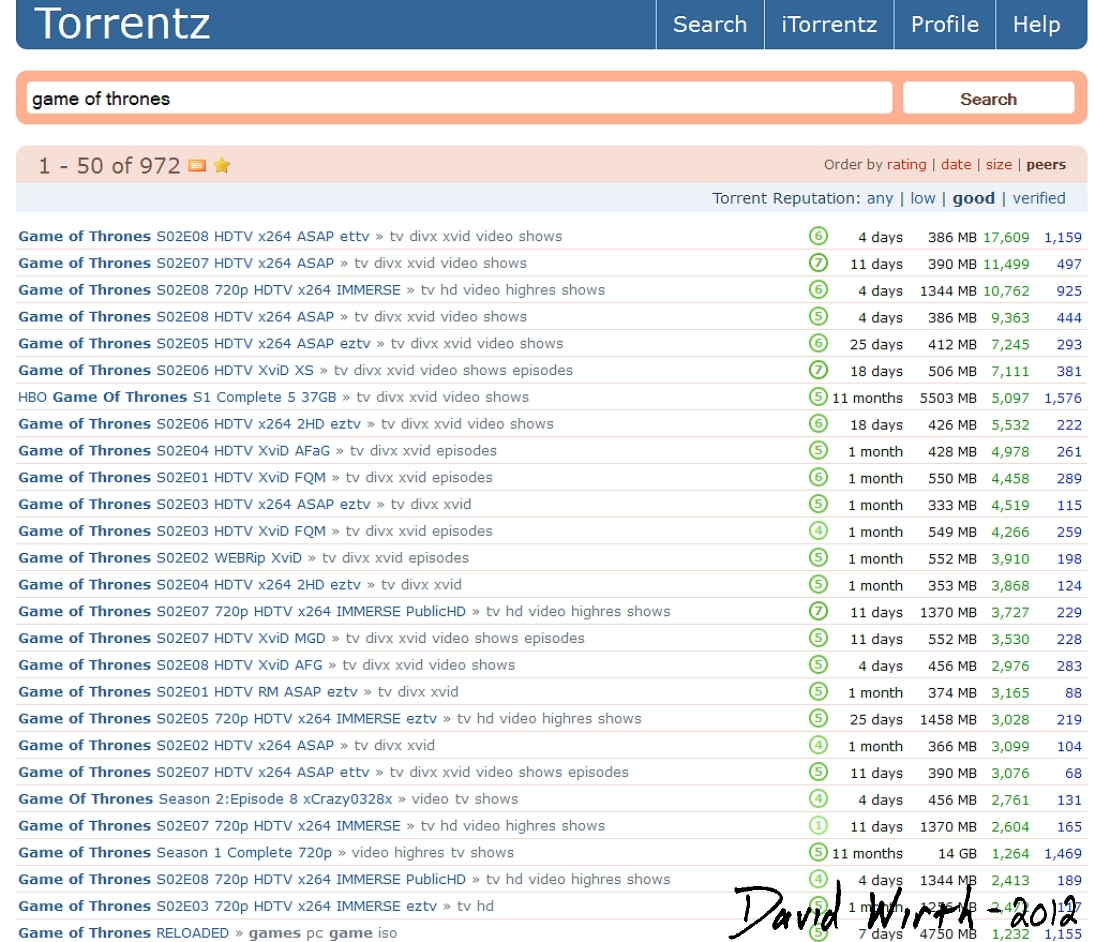The width and height of the screenshot is (1095, 942).
Task: Click the Search button beside the query box
Action: click(988, 98)
